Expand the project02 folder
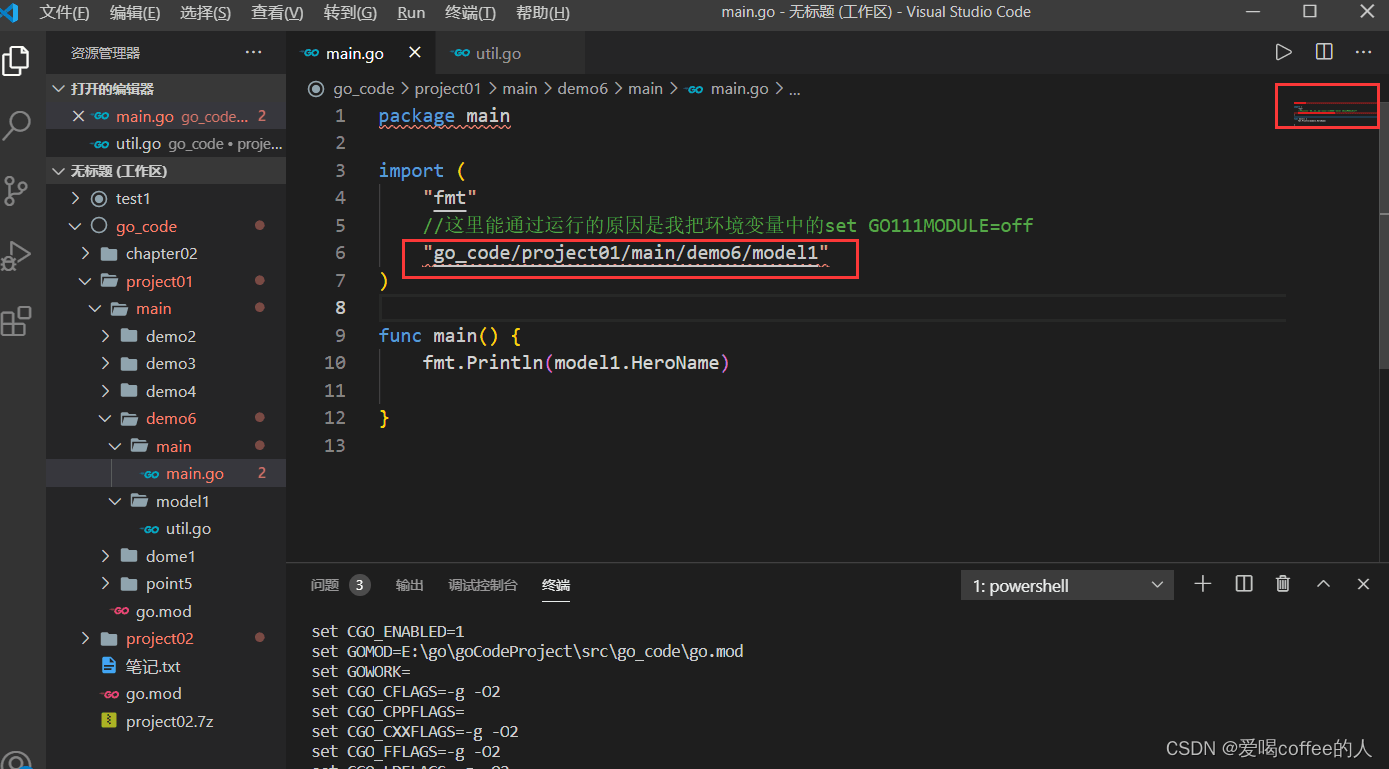 coord(166,638)
